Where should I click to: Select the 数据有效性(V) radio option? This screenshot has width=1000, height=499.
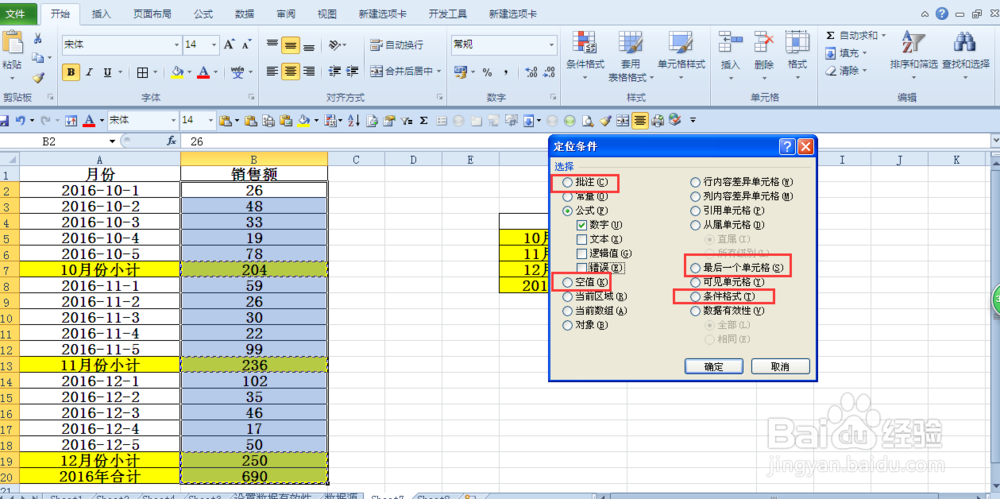coord(695,311)
